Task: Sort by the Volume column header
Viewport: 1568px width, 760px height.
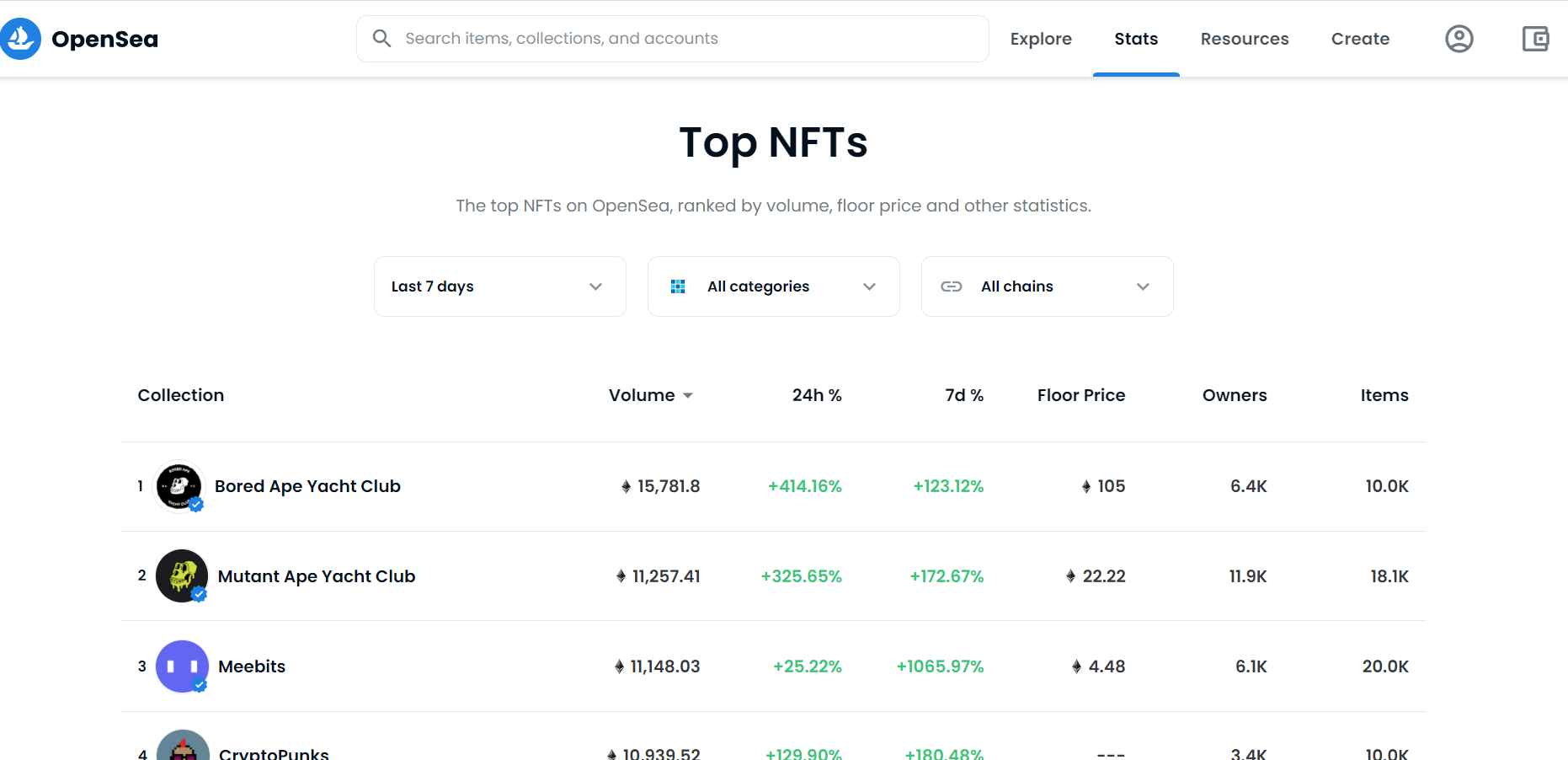Action: pos(650,395)
